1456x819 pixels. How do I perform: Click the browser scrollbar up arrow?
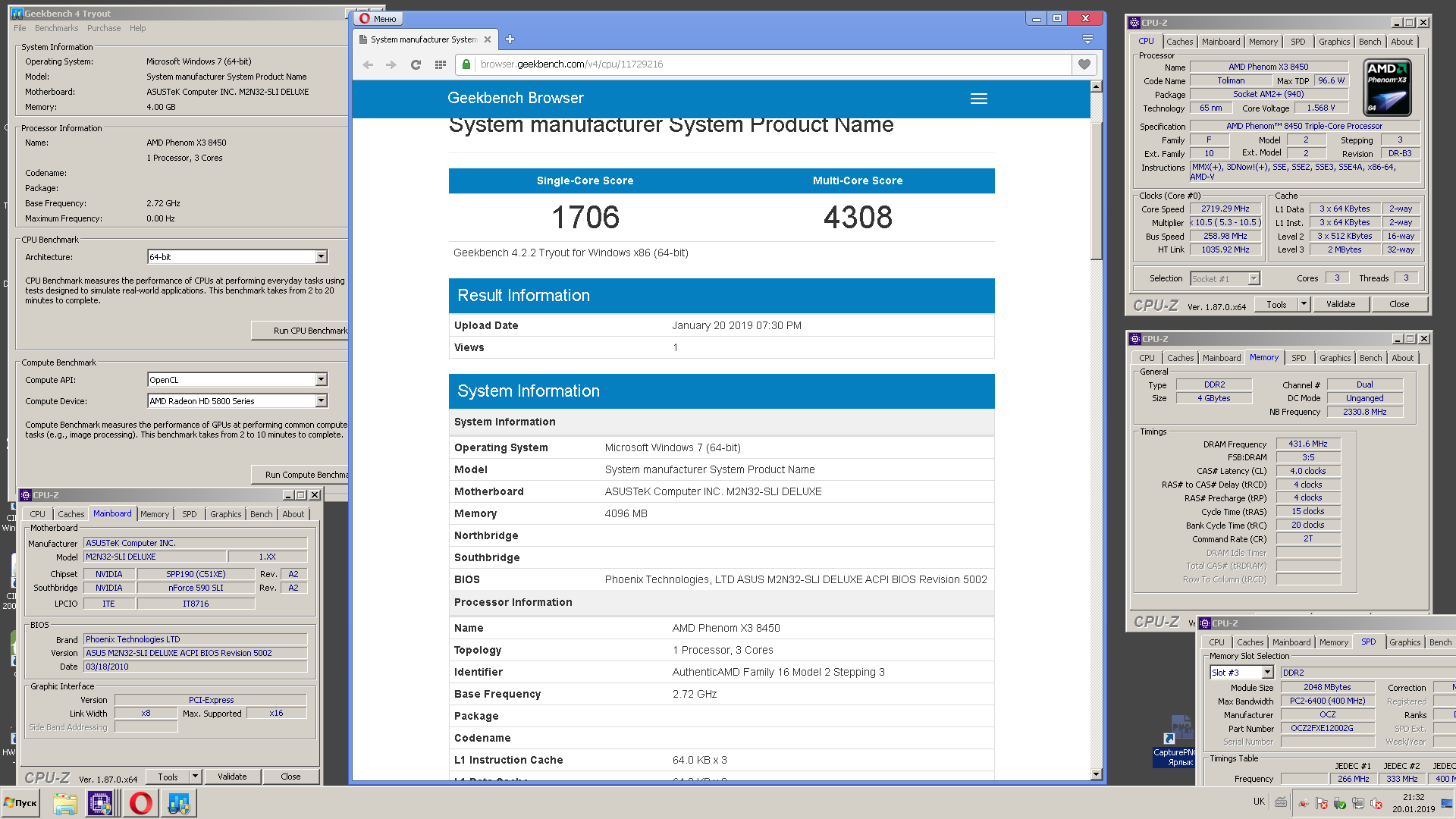click(x=1097, y=86)
